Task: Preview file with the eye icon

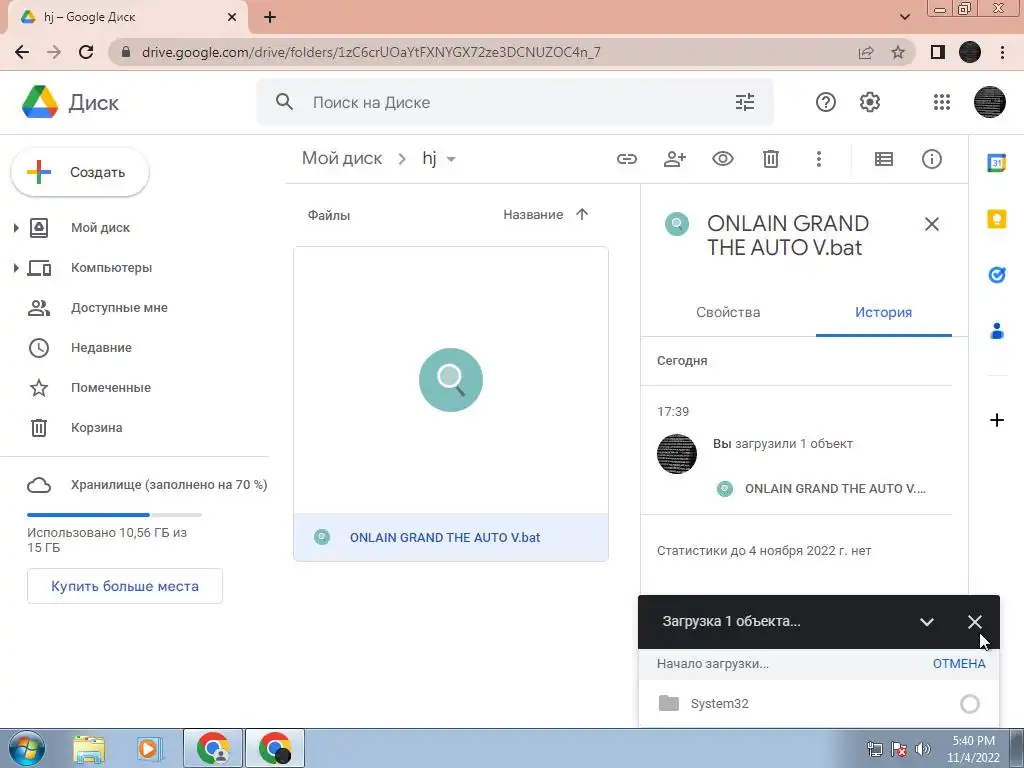Action: pos(722,159)
